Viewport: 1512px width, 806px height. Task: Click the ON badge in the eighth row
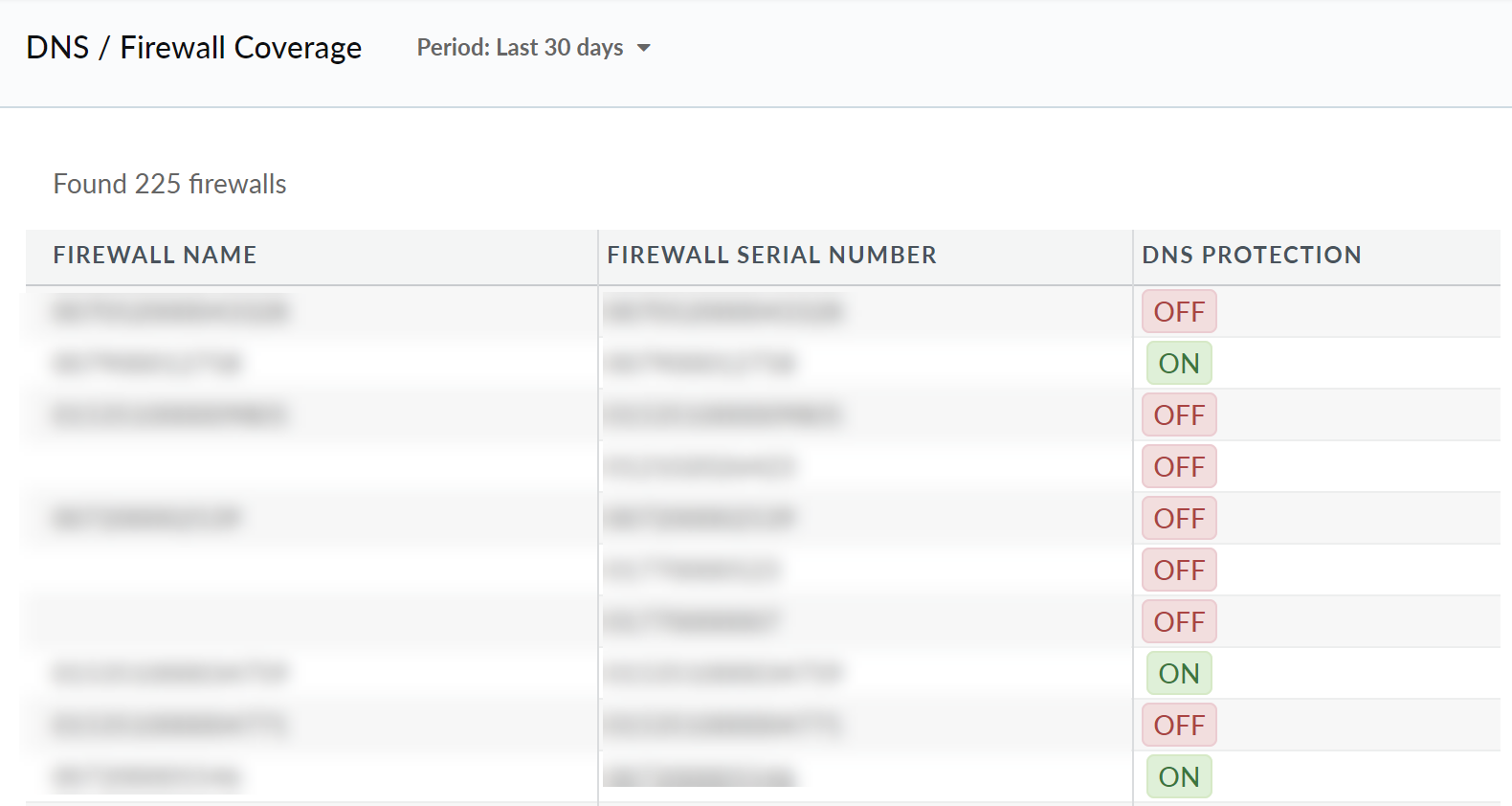(x=1179, y=674)
